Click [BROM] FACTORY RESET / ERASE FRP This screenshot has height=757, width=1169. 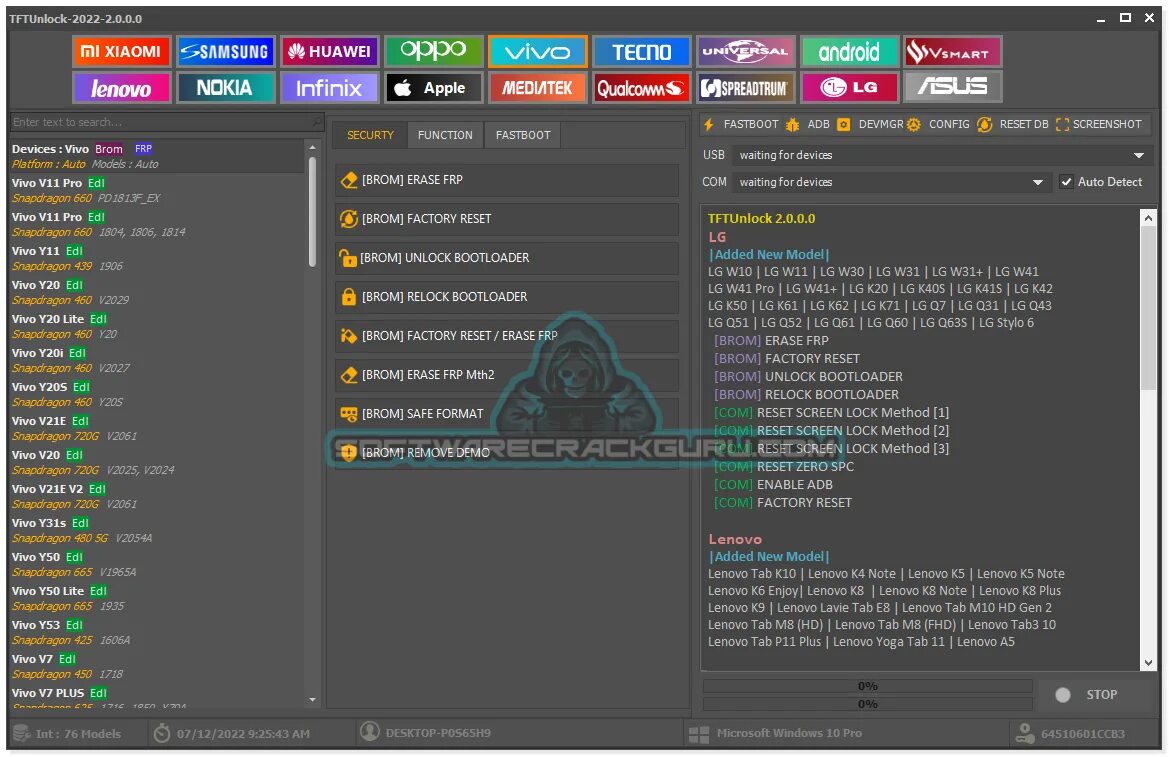point(506,336)
